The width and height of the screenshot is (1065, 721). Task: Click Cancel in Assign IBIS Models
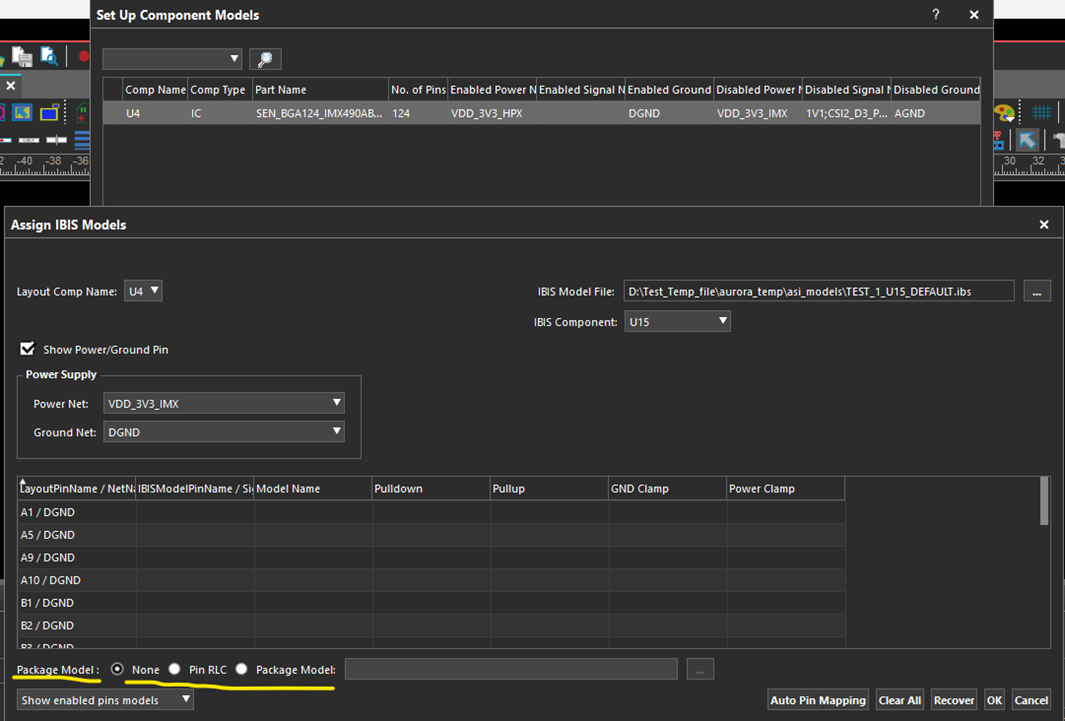coord(1031,700)
